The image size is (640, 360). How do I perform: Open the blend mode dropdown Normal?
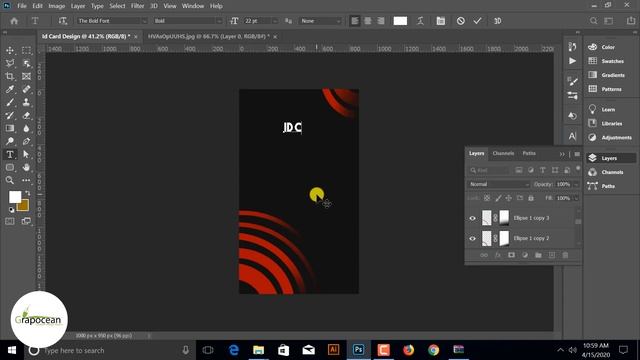click(499, 184)
